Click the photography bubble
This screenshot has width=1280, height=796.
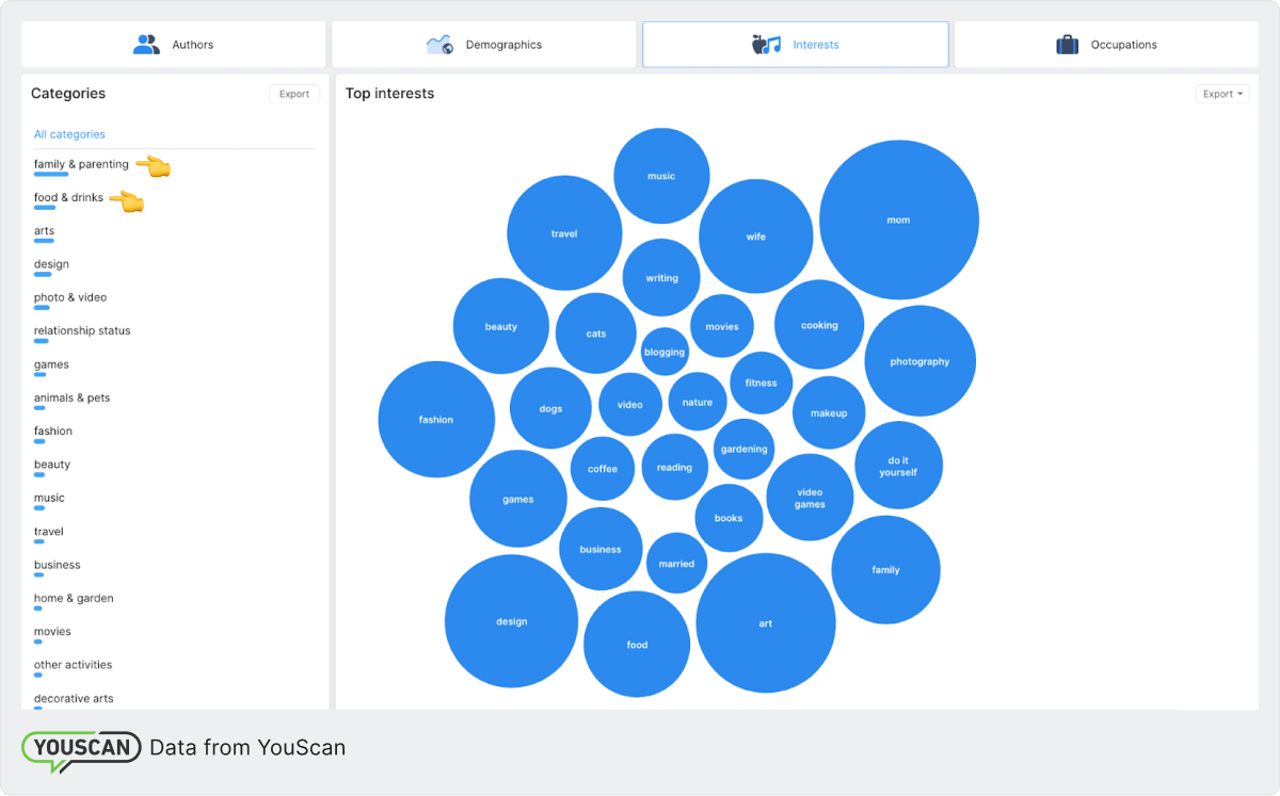920,361
